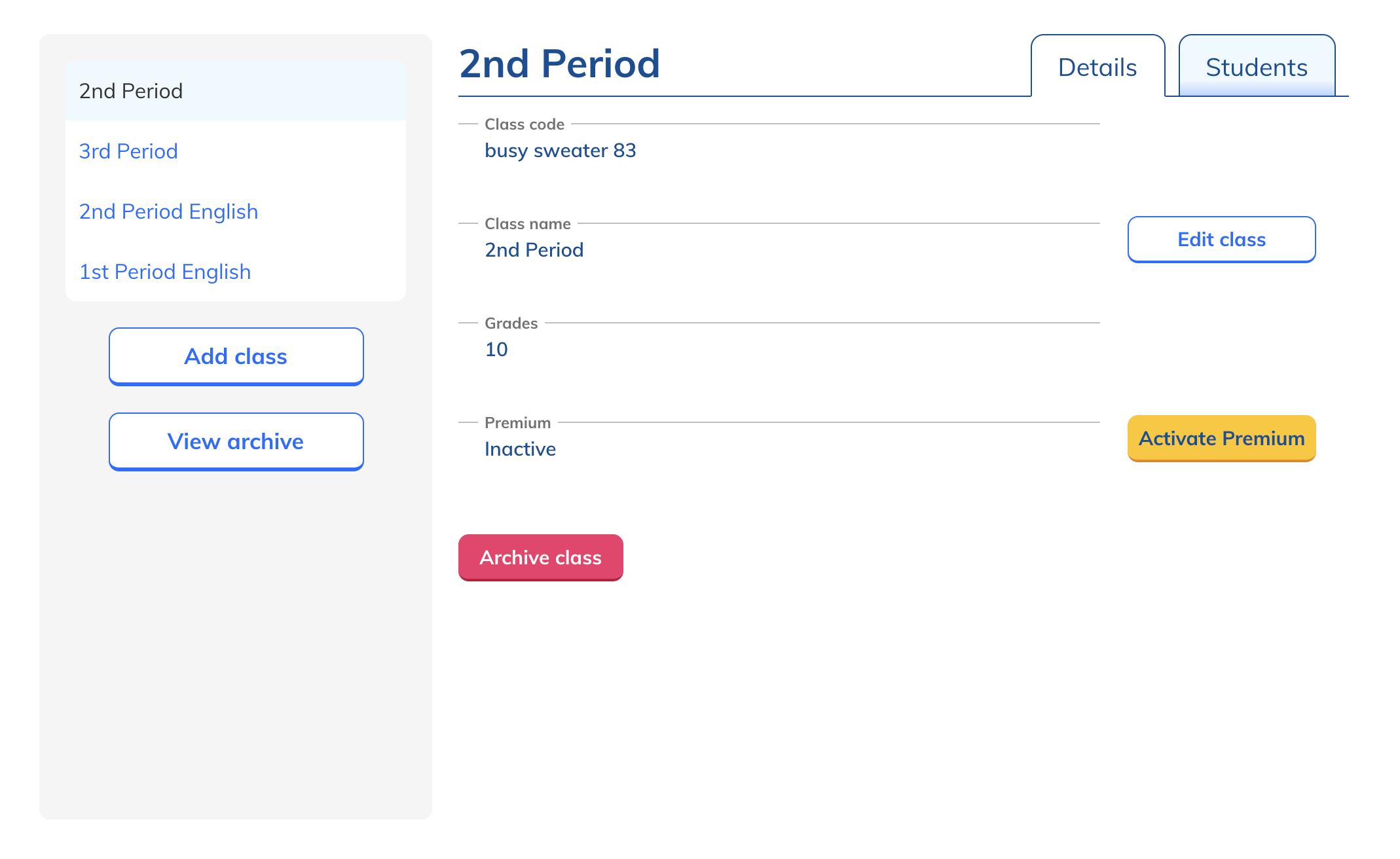
Task: Open the Students tab
Action: coord(1257,67)
